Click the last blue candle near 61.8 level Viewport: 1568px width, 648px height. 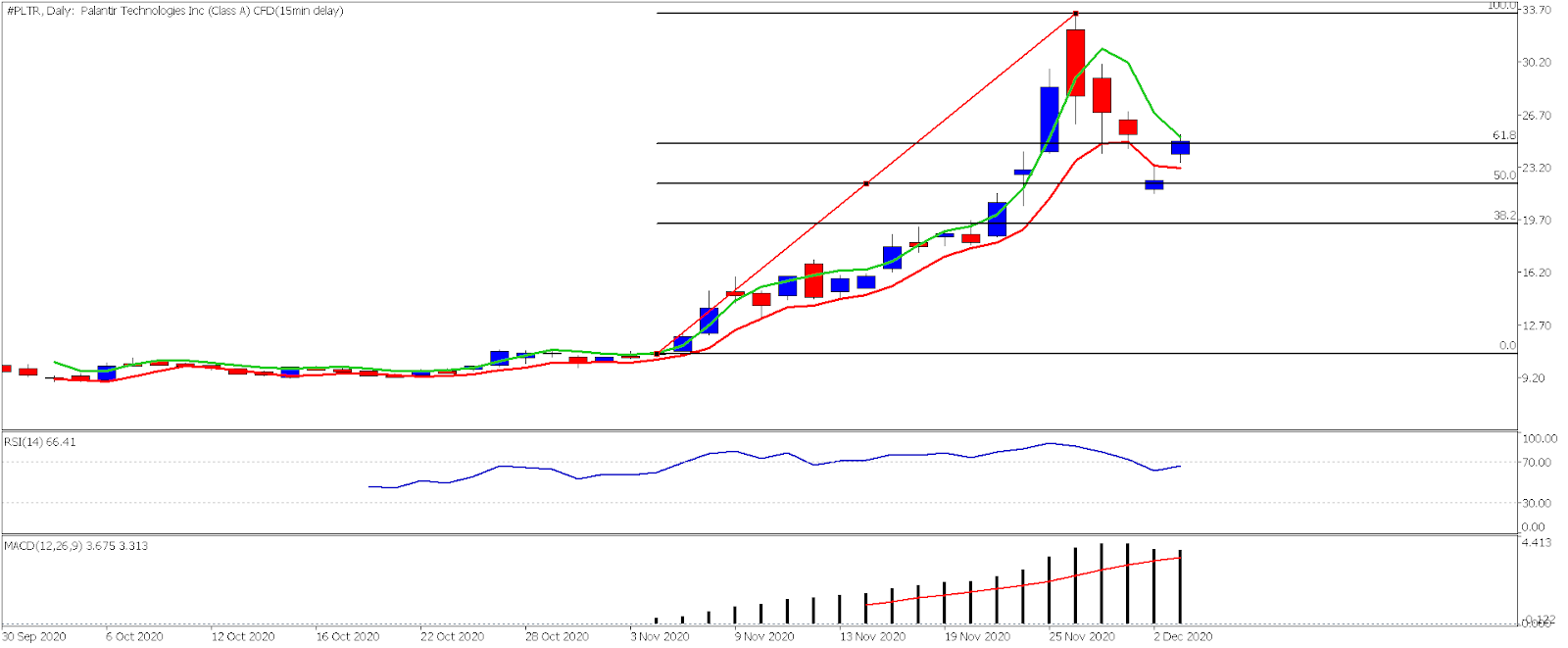click(x=1181, y=148)
